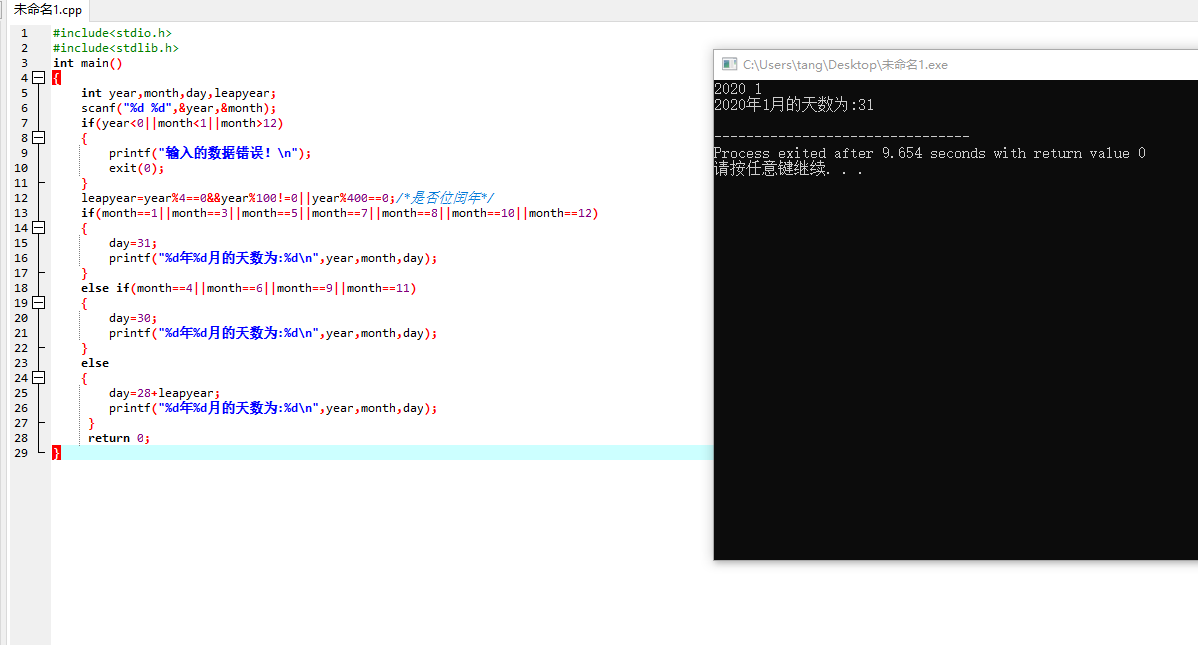Click line number 12 in the gutter
This screenshot has height=645, width=1198.
pos(21,198)
